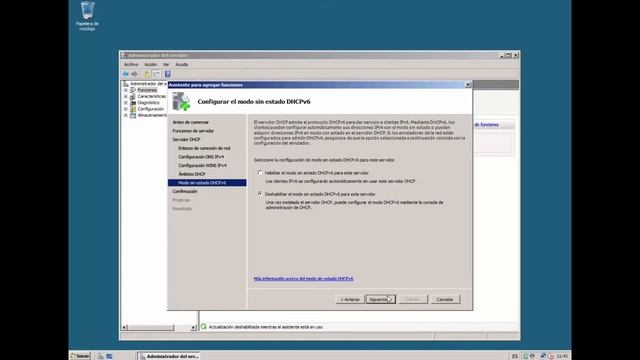
Task: Click the Diagnóstico tree node icon
Action: 133,103
